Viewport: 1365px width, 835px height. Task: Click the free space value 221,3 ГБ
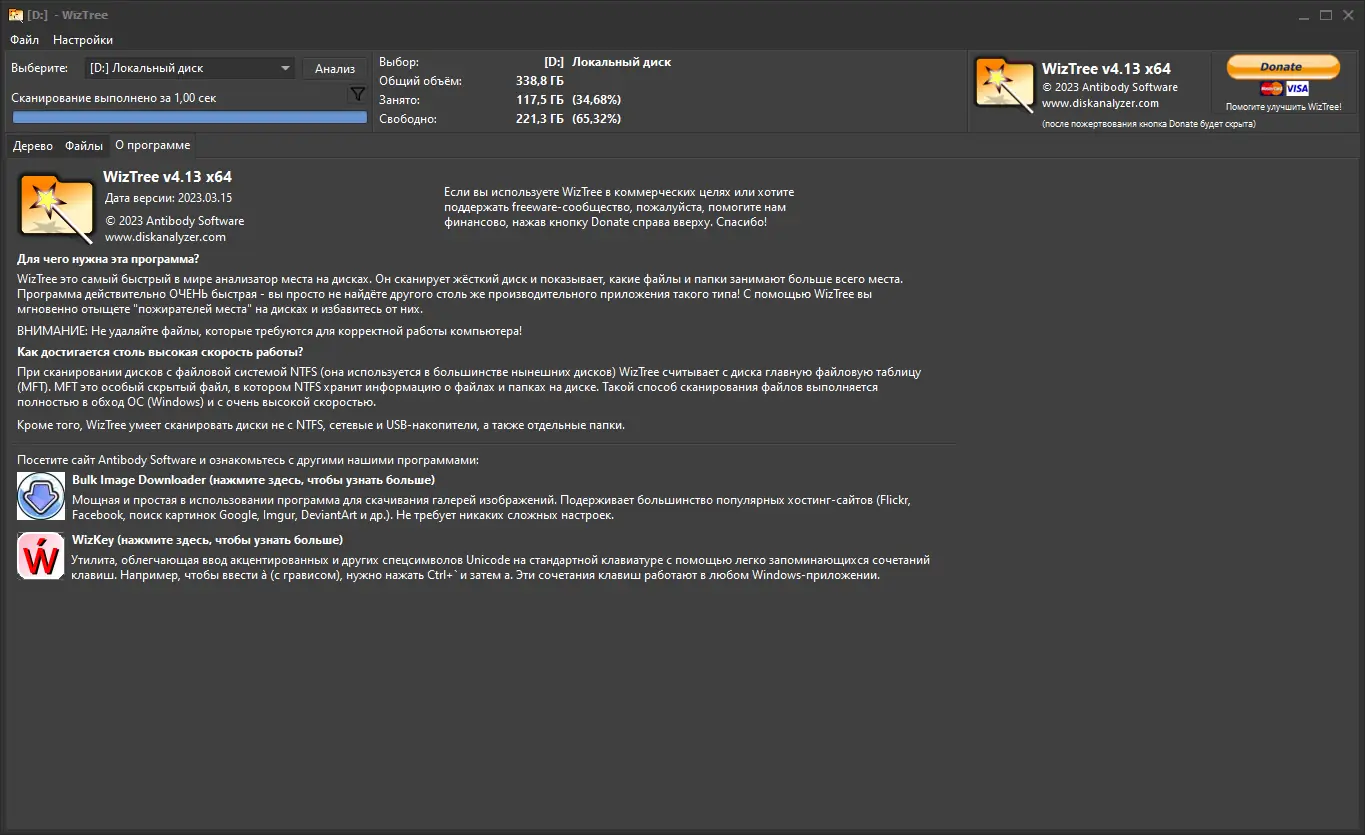point(540,119)
